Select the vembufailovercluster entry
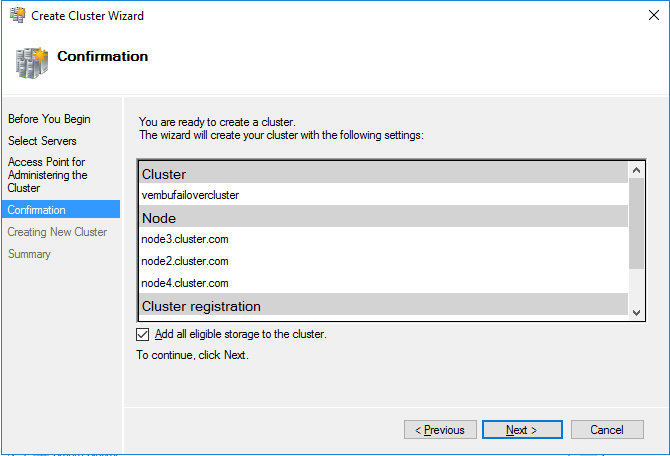Viewport: 670px width, 456px height. [x=190, y=195]
